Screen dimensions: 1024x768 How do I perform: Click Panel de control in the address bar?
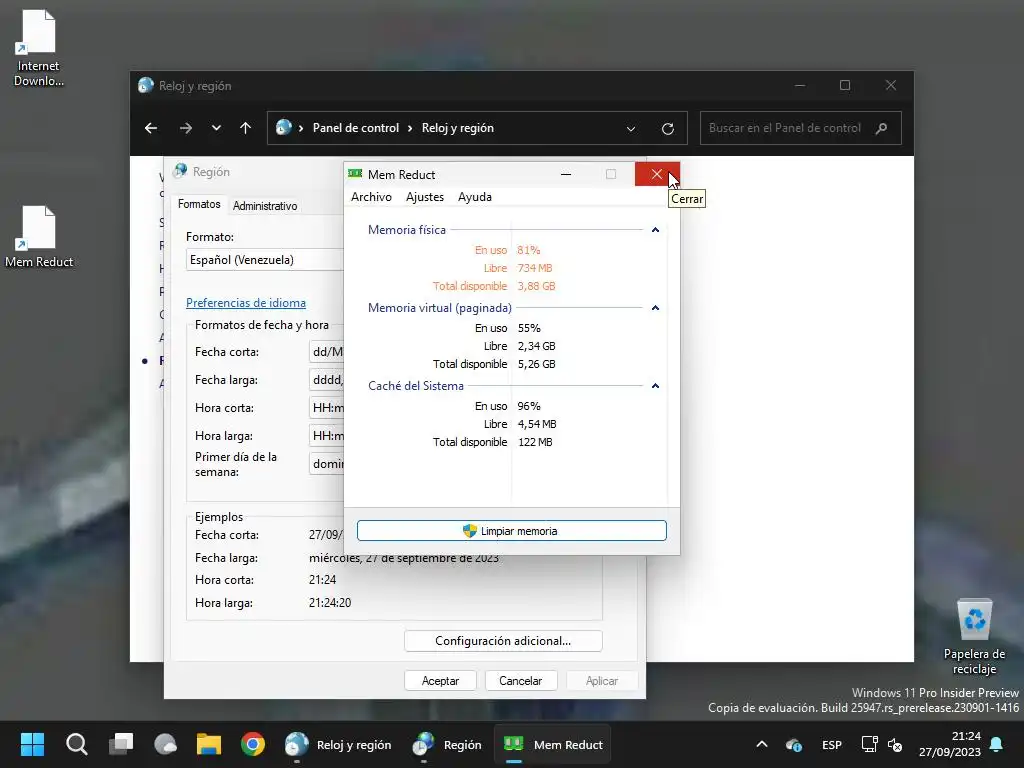(355, 128)
